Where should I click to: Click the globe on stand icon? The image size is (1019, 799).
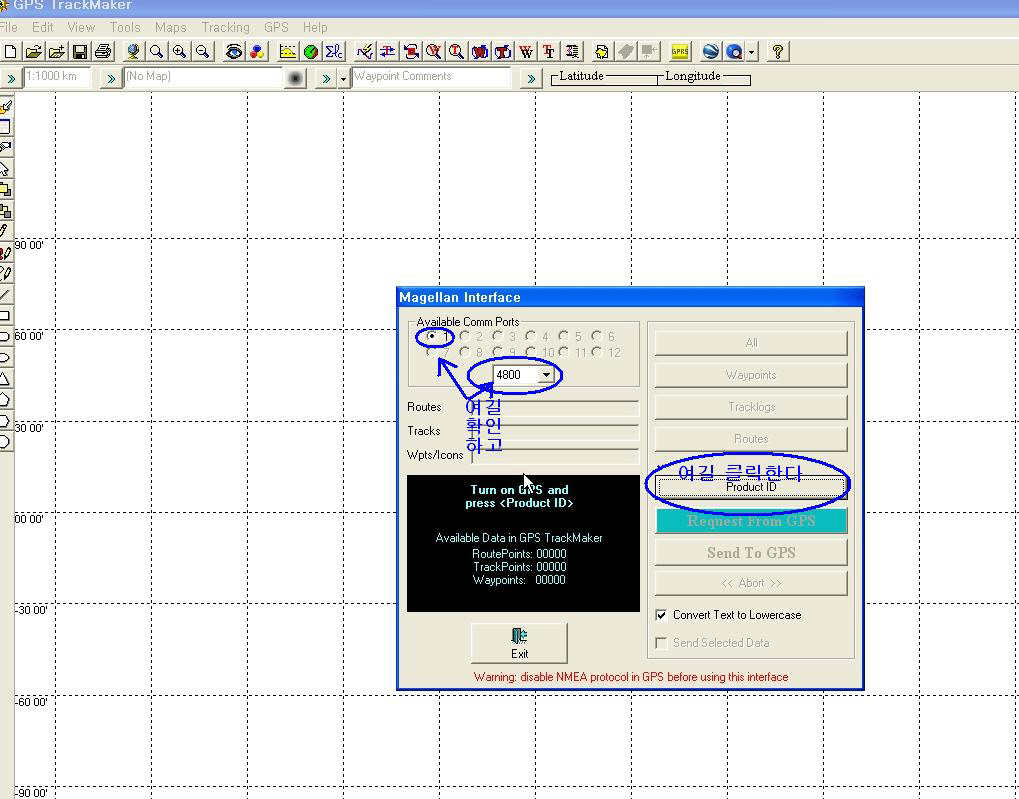point(133,51)
